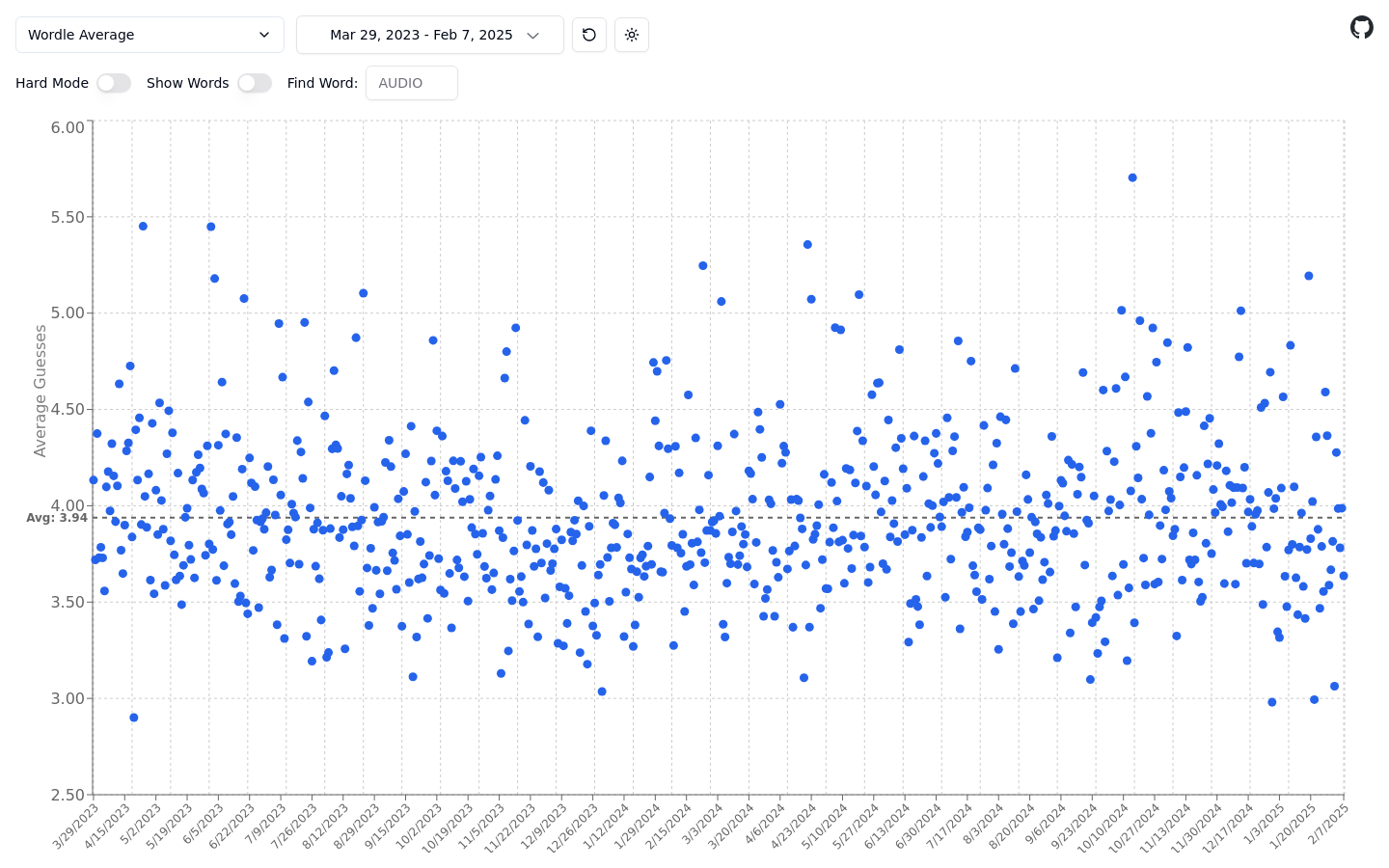Image resolution: width=1389 pixels, height=868 pixels.
Task: Click the "3.00" y-axis value
Action: tap(68, 699)
